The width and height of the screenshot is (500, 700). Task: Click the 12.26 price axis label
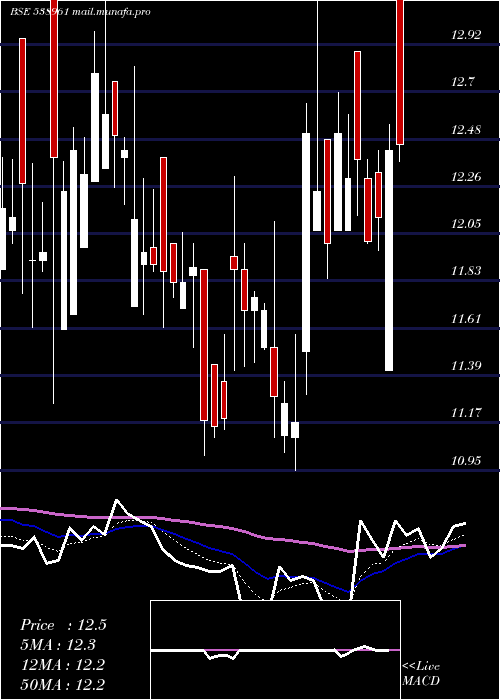pos(466,177)
